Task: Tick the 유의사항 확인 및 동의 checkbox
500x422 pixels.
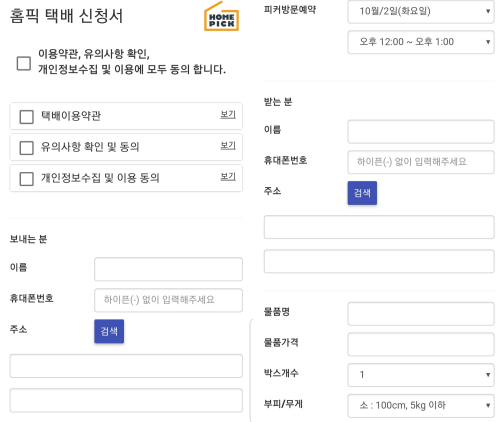Action: click(27, 148)
